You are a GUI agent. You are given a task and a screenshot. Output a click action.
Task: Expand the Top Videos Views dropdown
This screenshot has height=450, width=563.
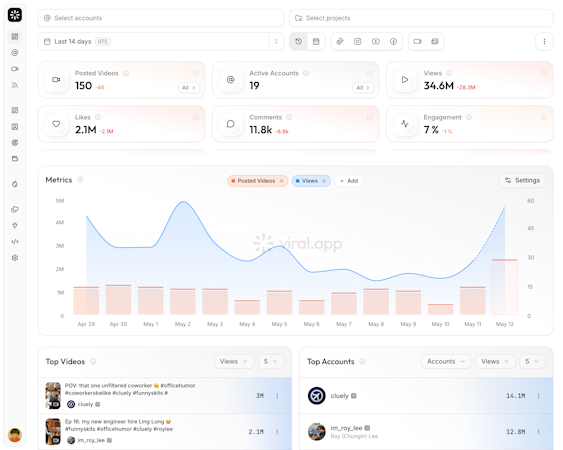(x=234, y=361)
